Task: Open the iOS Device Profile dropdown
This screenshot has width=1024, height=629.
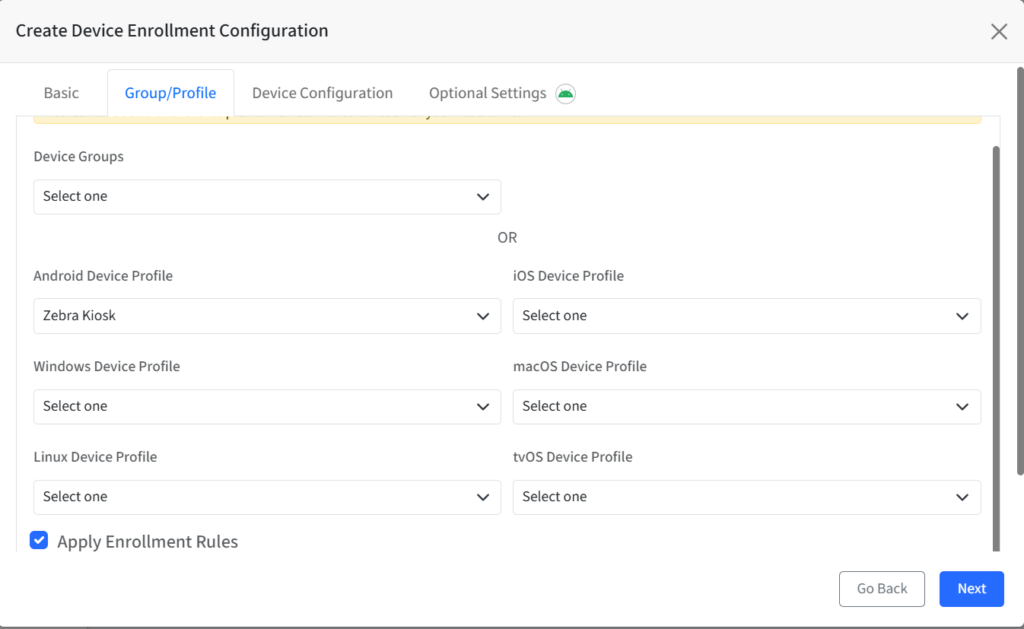Action: point(746,315)
